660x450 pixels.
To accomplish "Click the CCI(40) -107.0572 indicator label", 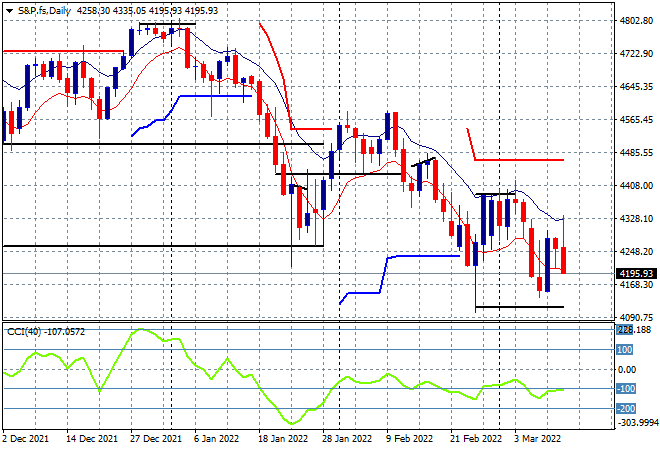I will [46, 332].
